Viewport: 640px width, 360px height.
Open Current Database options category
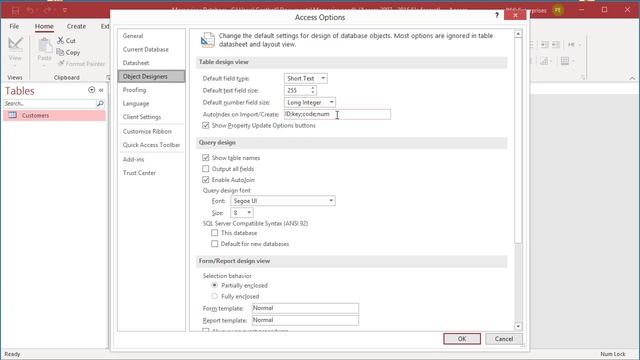pyautogui.click(x=151, y=49)
